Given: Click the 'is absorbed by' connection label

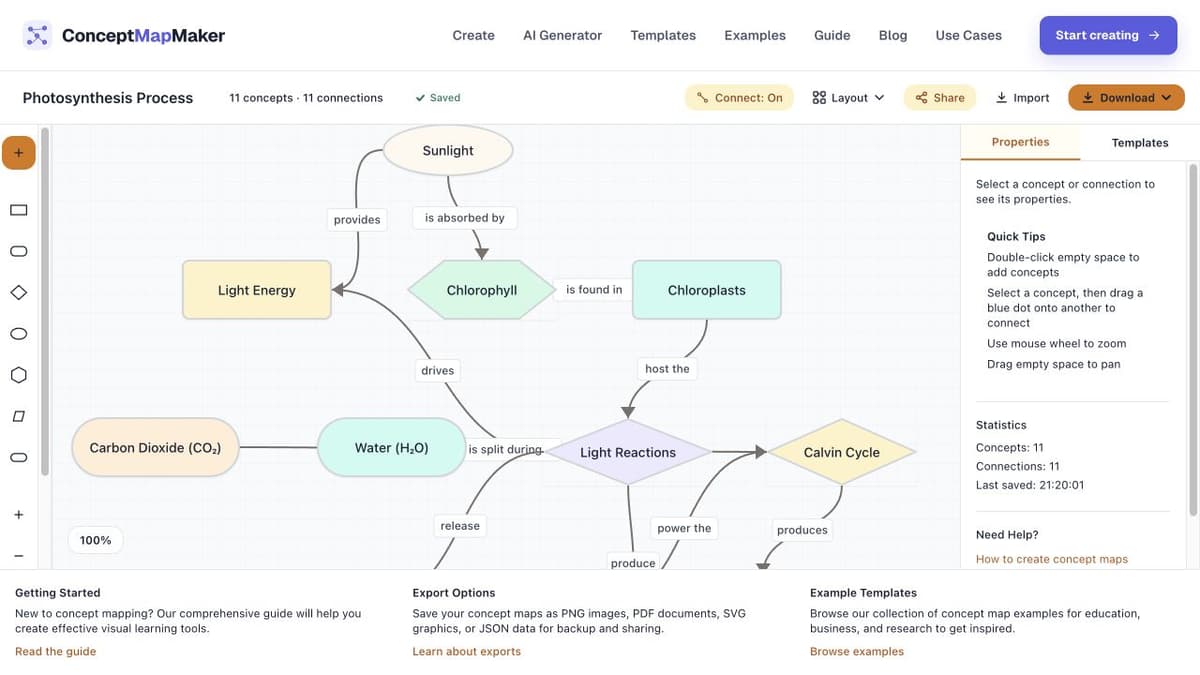Looking at the screenshot, I should pos(465,218).
